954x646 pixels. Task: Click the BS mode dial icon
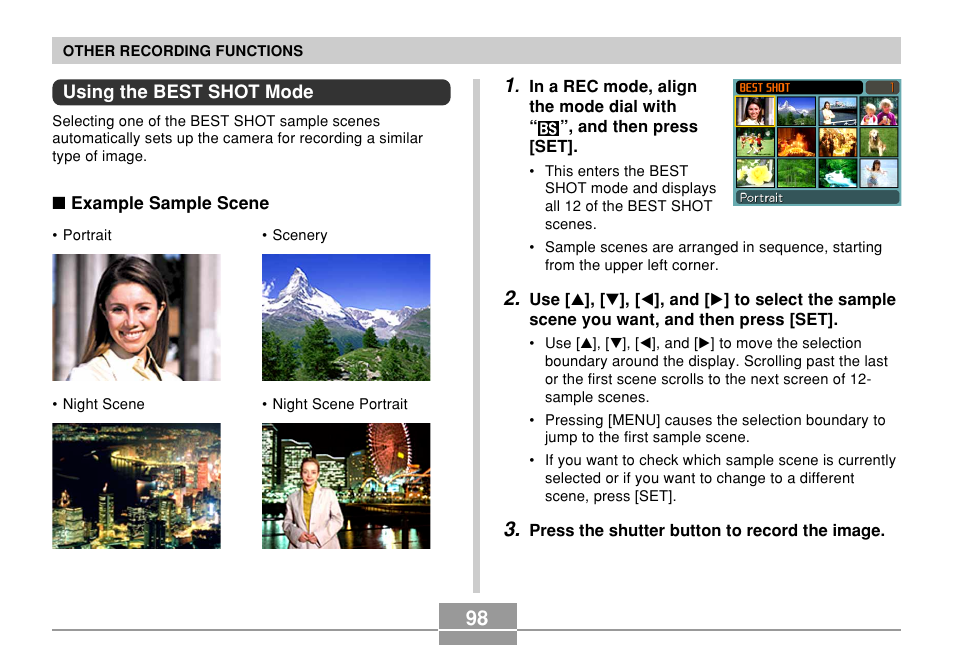click(548, 128)
